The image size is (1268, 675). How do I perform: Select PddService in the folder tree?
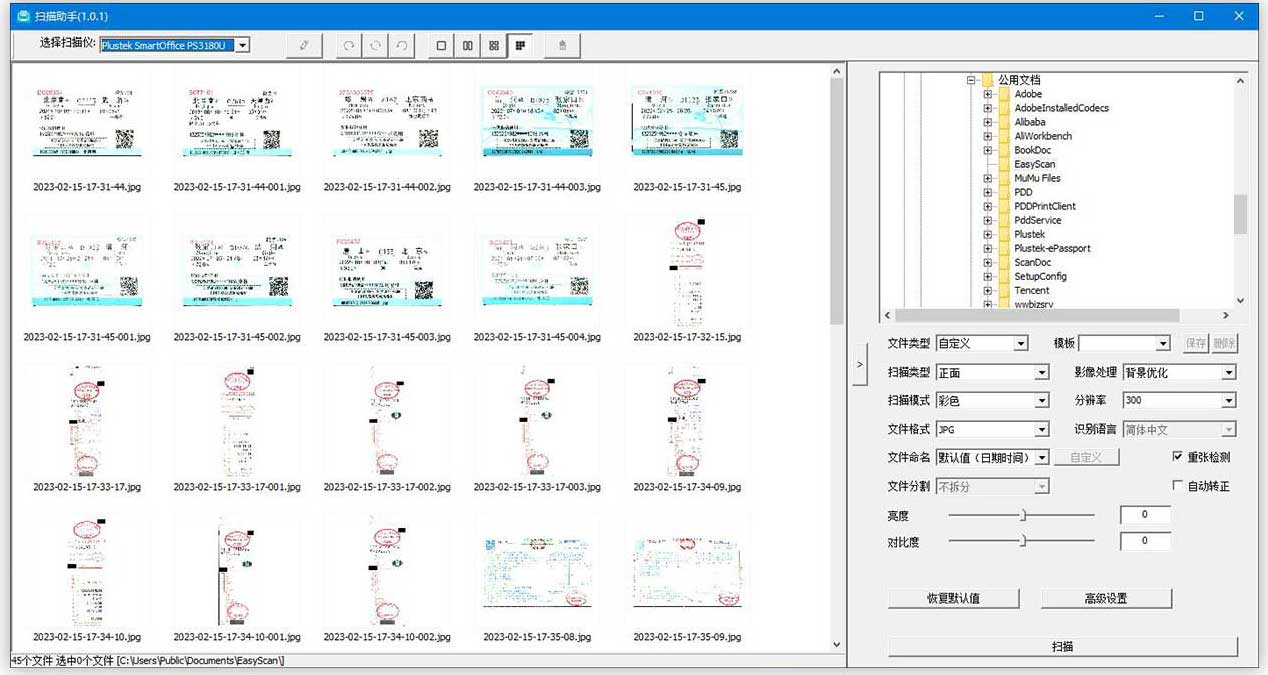1038,220
